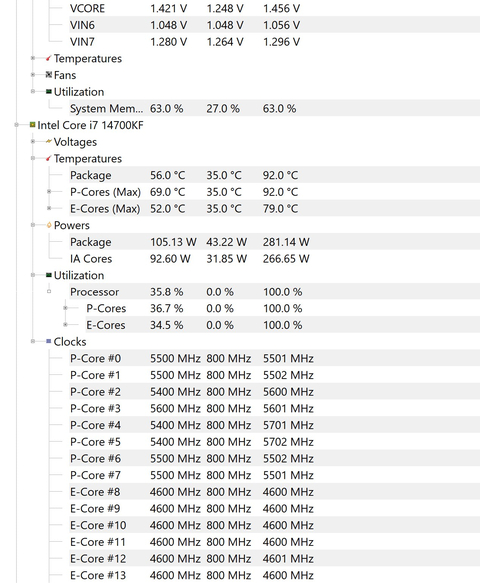Click the Intel Core i7 14700KF chip icon
This screenshot has width=480, height=583.
33,125
